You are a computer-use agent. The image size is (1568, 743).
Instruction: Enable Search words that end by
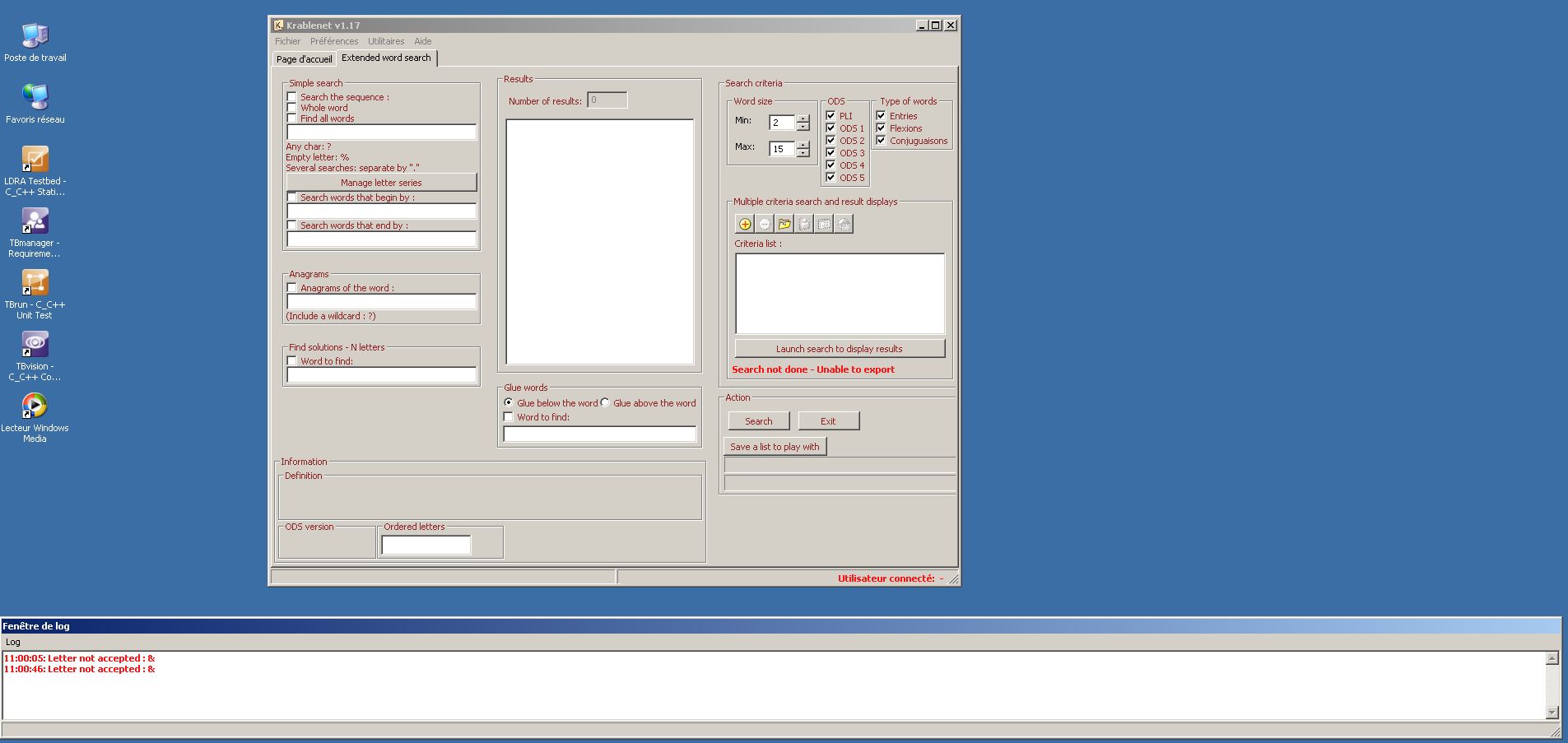click(291, 225)
